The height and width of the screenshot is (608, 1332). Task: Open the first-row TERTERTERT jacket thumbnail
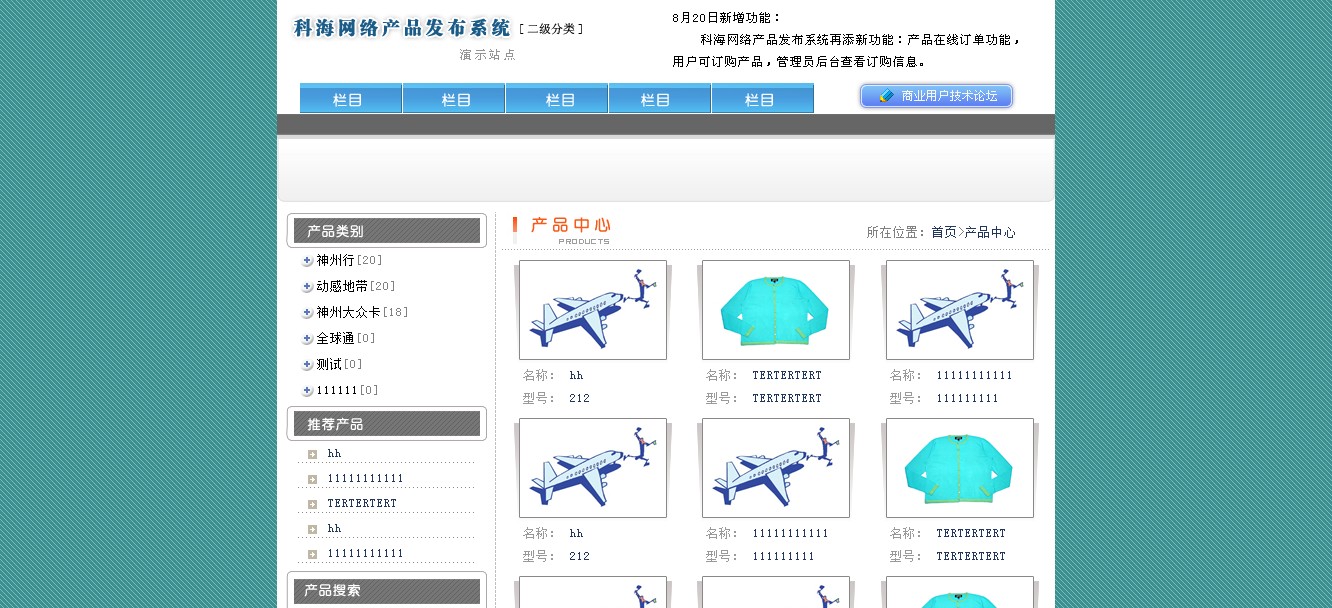[776, 310]
